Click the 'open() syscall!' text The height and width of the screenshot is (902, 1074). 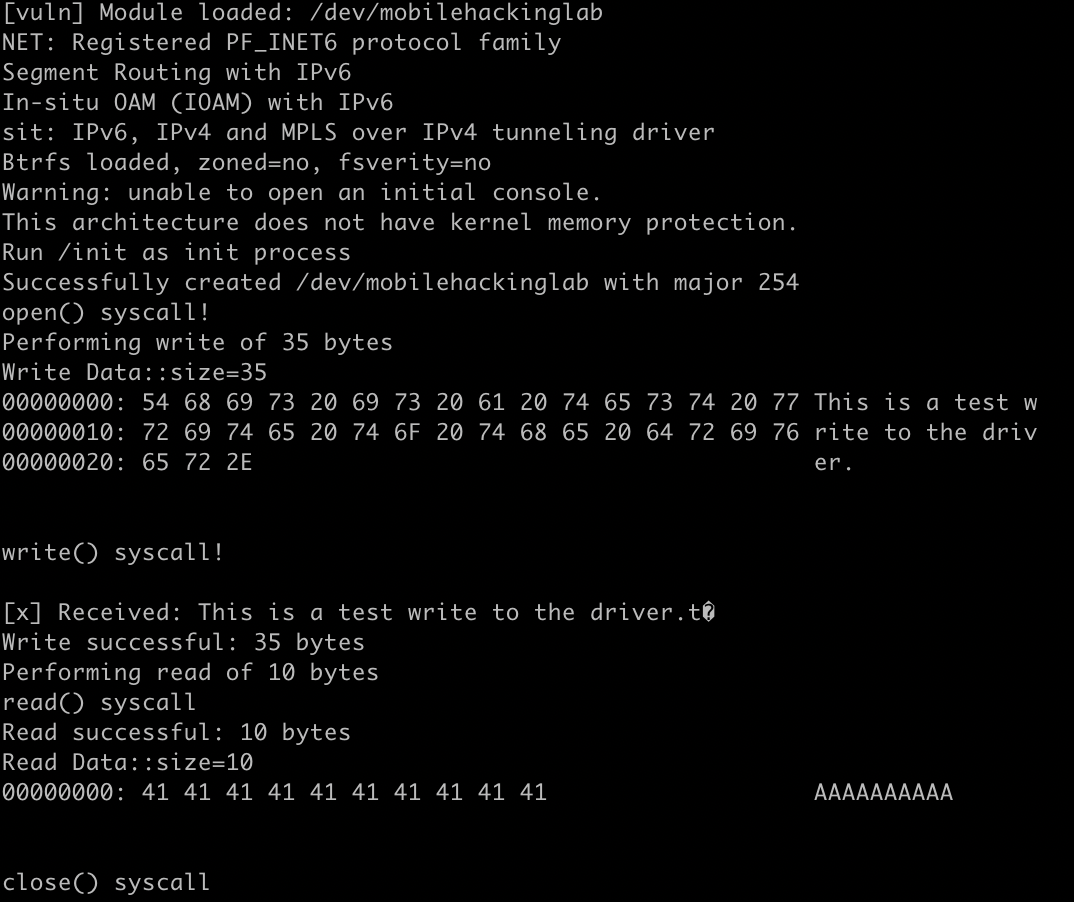click(x=105, y=312)
